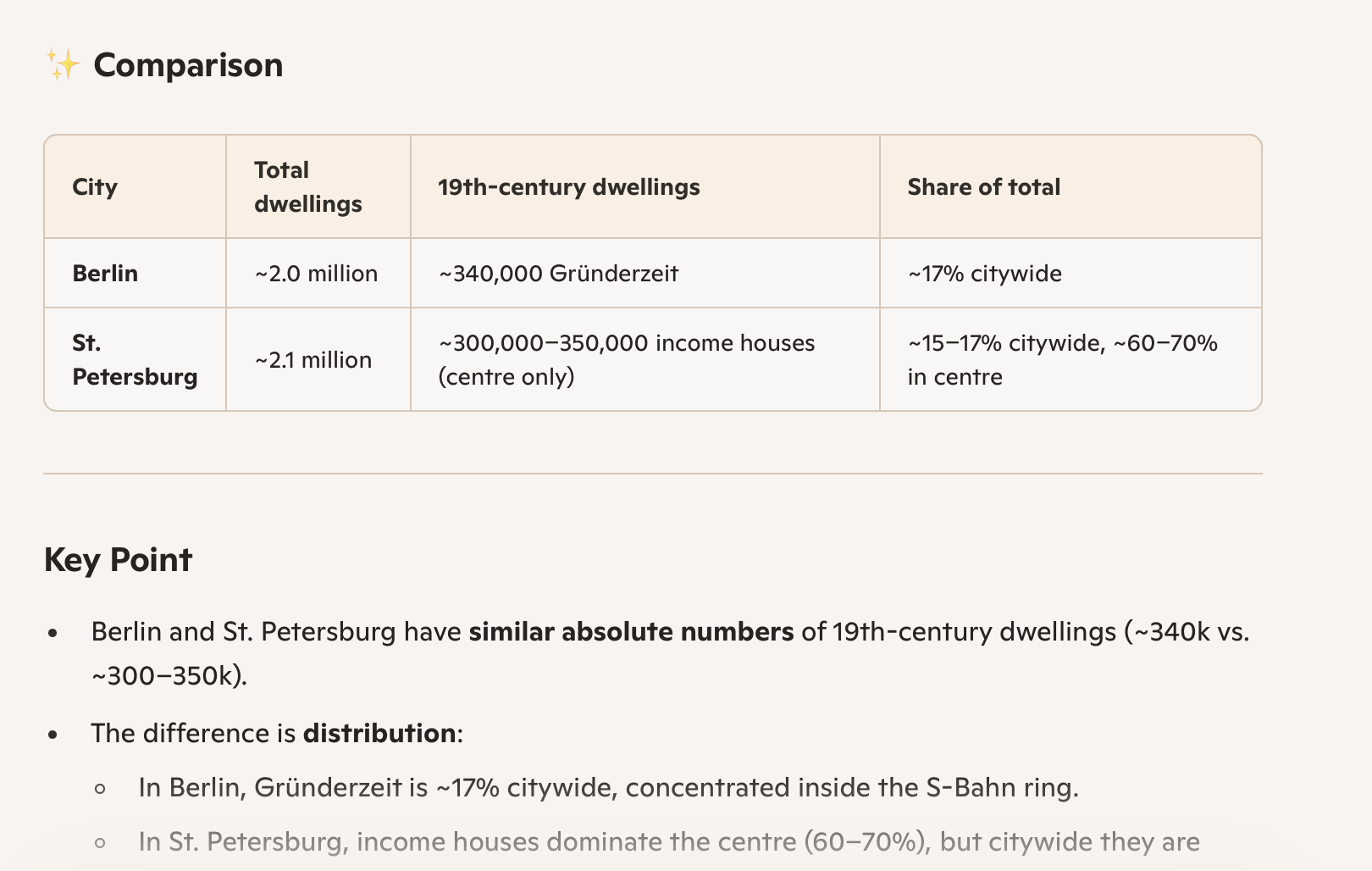Select the ~2.1 million cell

tap(313, 360)
